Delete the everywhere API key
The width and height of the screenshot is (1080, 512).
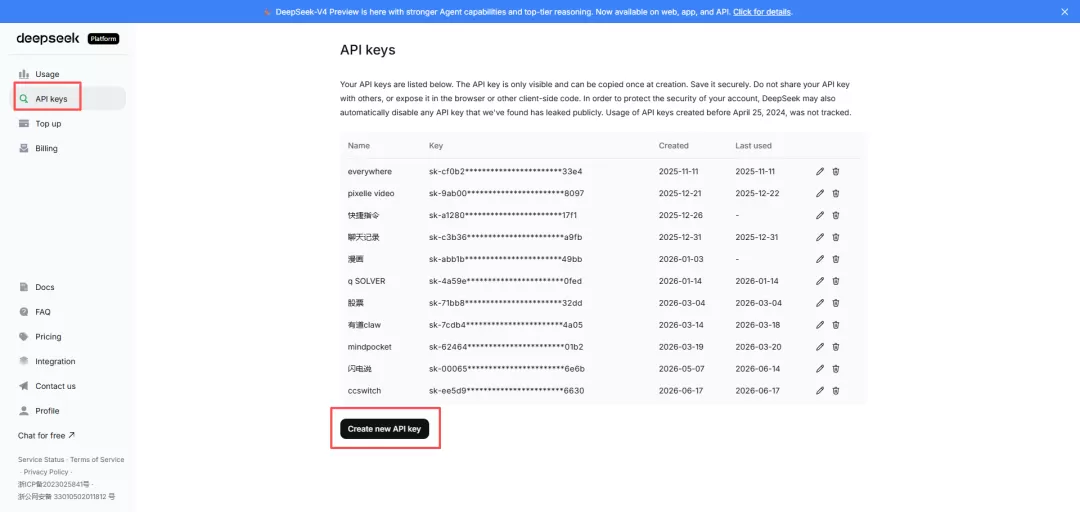pos(835,172)
